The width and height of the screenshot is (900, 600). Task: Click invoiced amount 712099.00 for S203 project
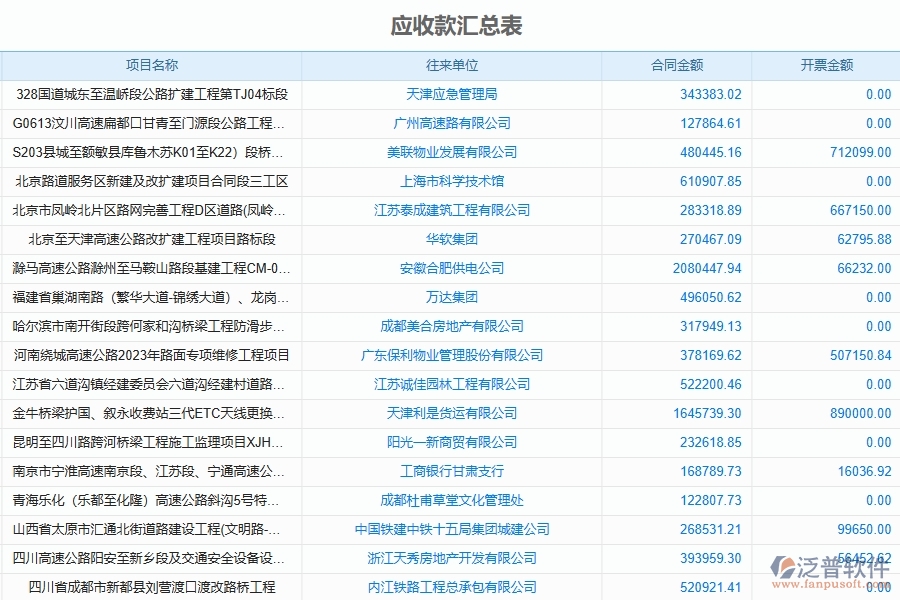click(x=853, y=153)
